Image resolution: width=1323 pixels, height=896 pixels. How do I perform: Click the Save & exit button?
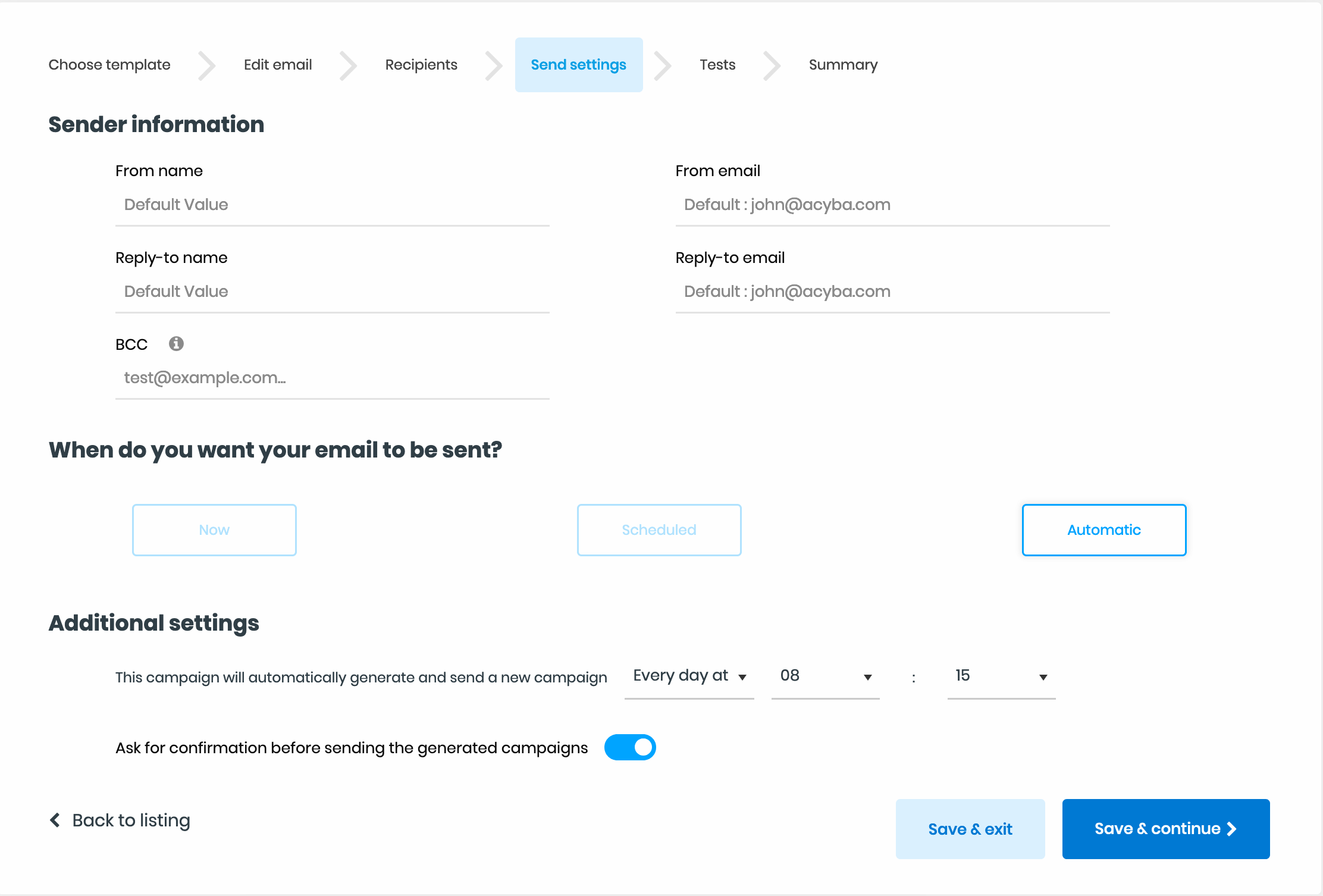click(x=970, y=829)
